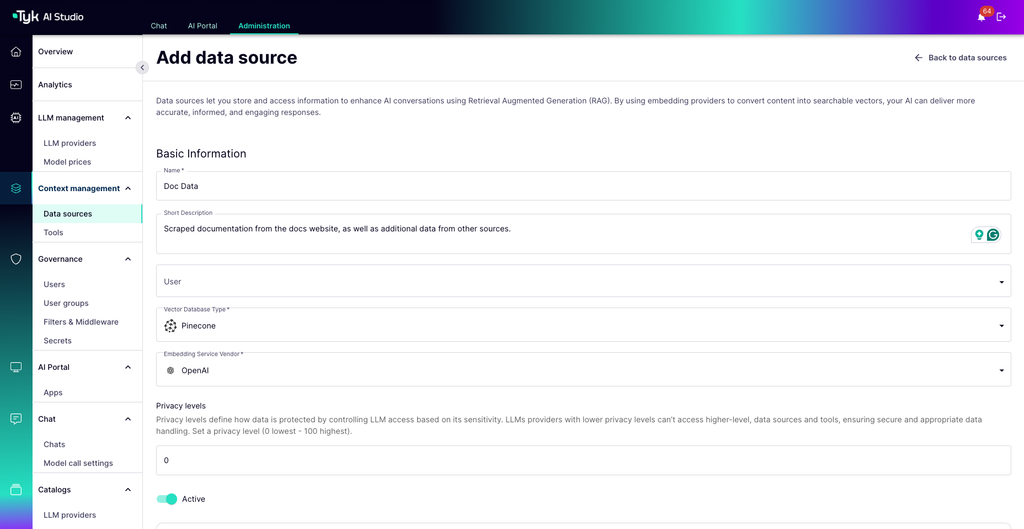This screenshot has height=529, width=1024.
Task: Switch to the Chat tab
Action: (159, 26)
